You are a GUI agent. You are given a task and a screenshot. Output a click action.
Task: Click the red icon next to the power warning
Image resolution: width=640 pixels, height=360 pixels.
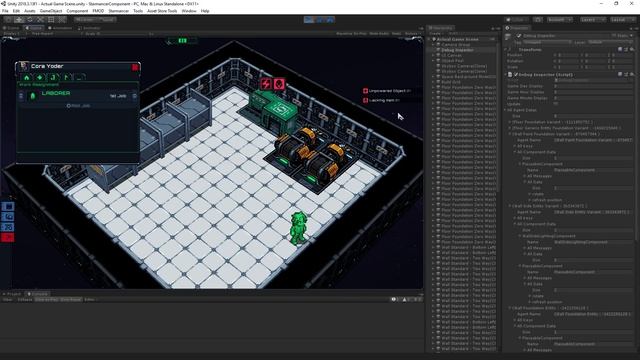tap(279, 84)
